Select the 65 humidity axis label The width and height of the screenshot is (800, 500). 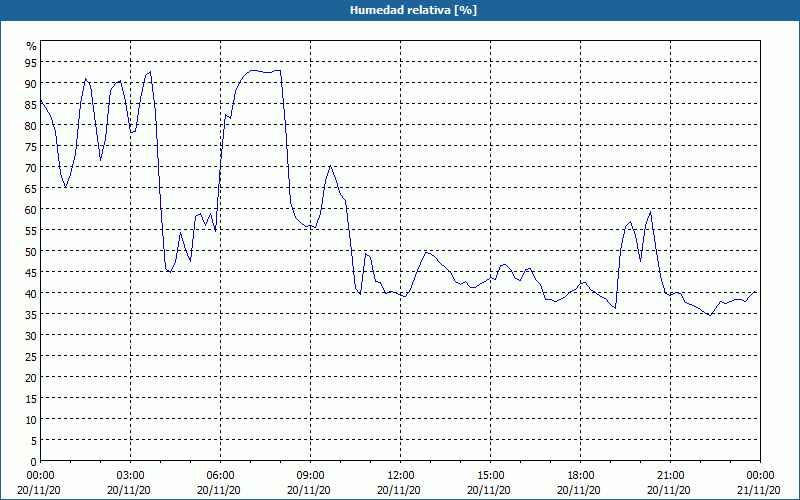point(31,188)
